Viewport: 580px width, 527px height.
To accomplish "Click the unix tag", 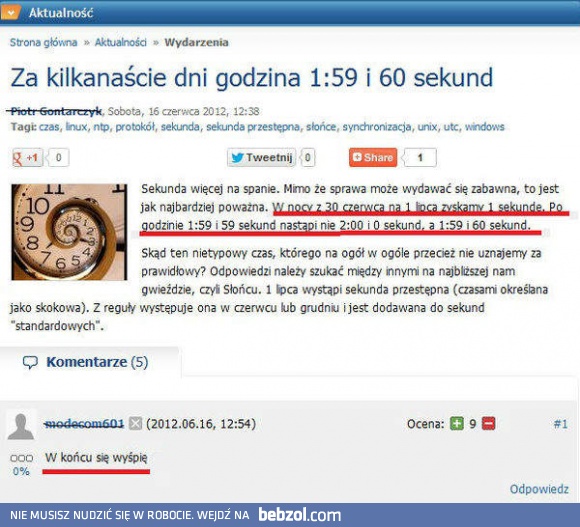I will (x=427, y=127).
